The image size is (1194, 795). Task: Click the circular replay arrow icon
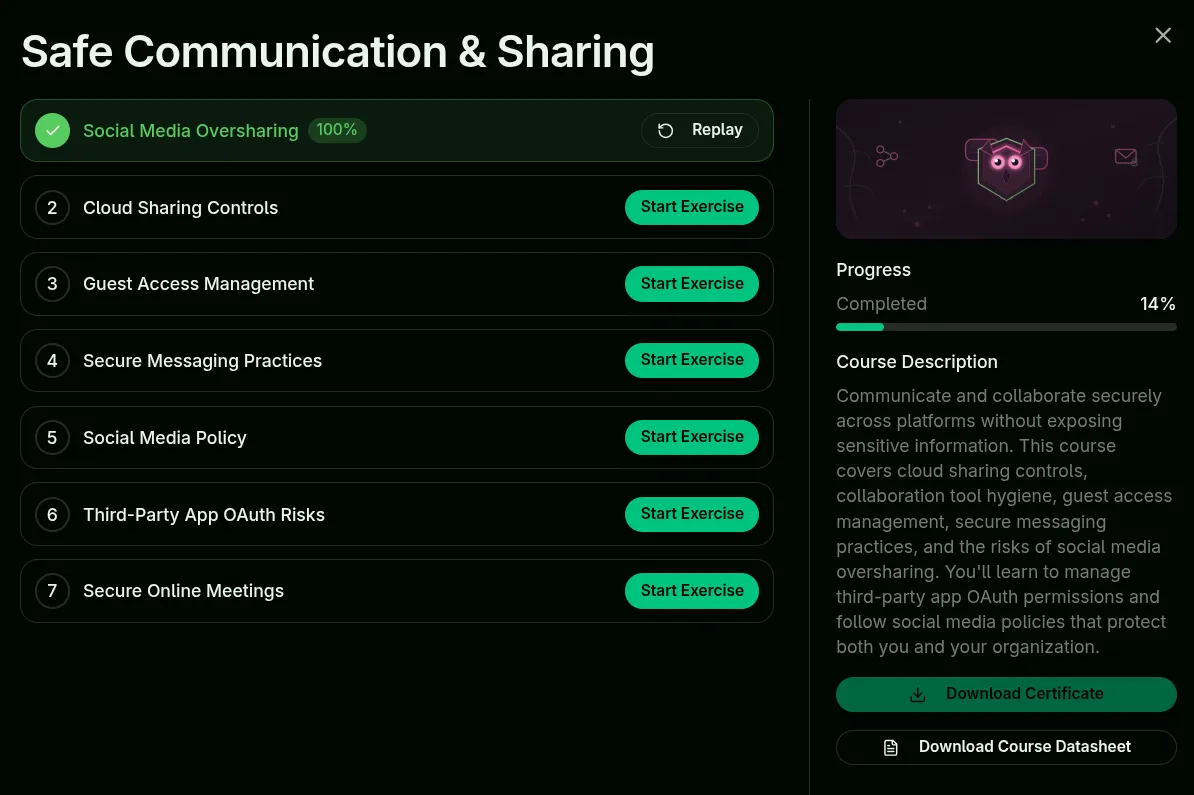[x=666, y=130]
